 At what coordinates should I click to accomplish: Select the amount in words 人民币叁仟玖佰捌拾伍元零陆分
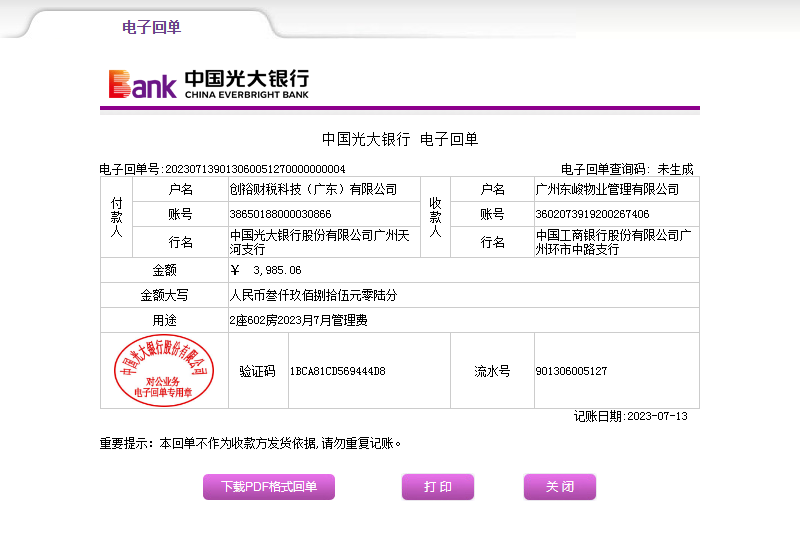(313, 296)
